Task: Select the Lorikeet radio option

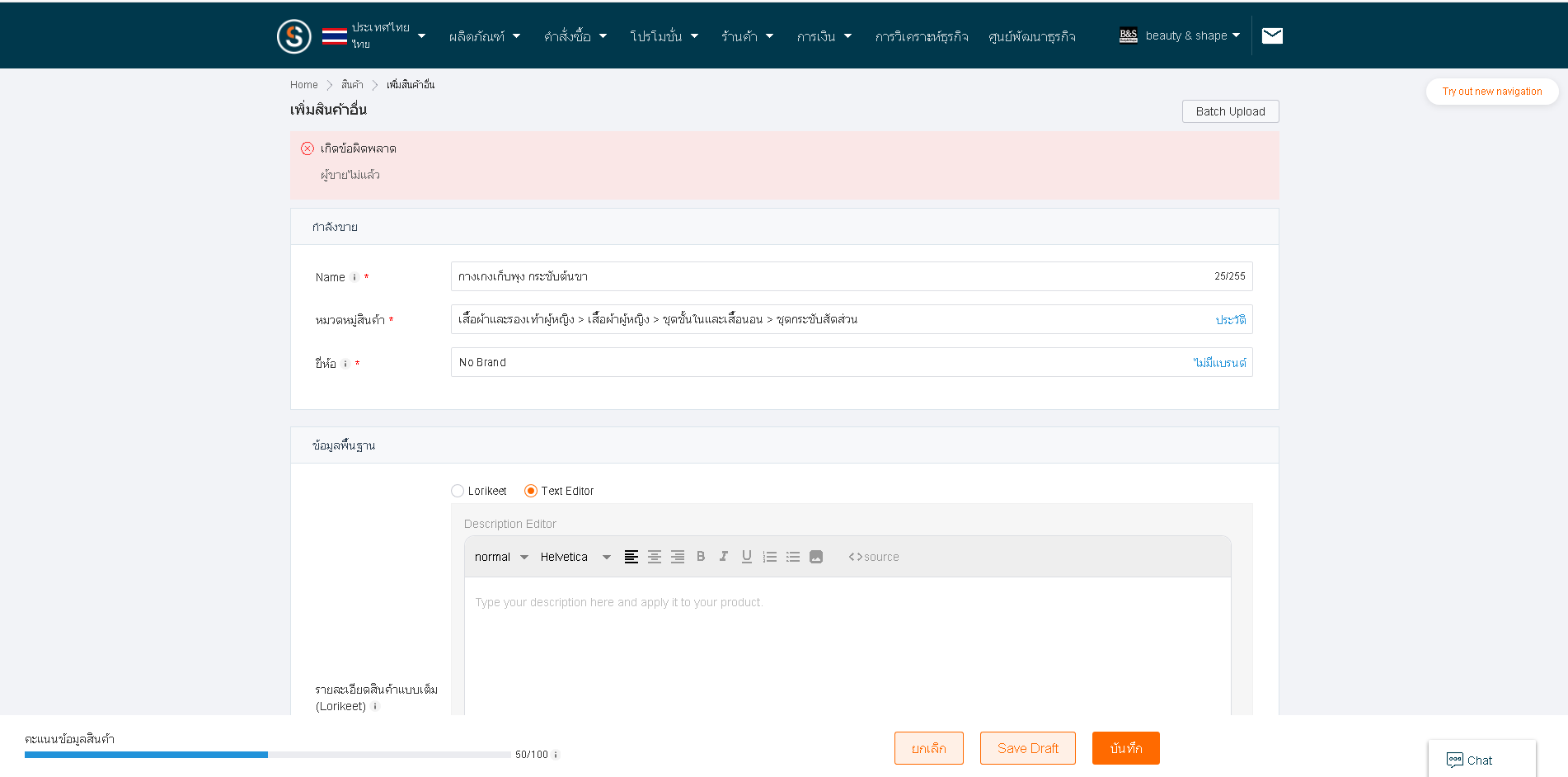Action: pos(458,491)
